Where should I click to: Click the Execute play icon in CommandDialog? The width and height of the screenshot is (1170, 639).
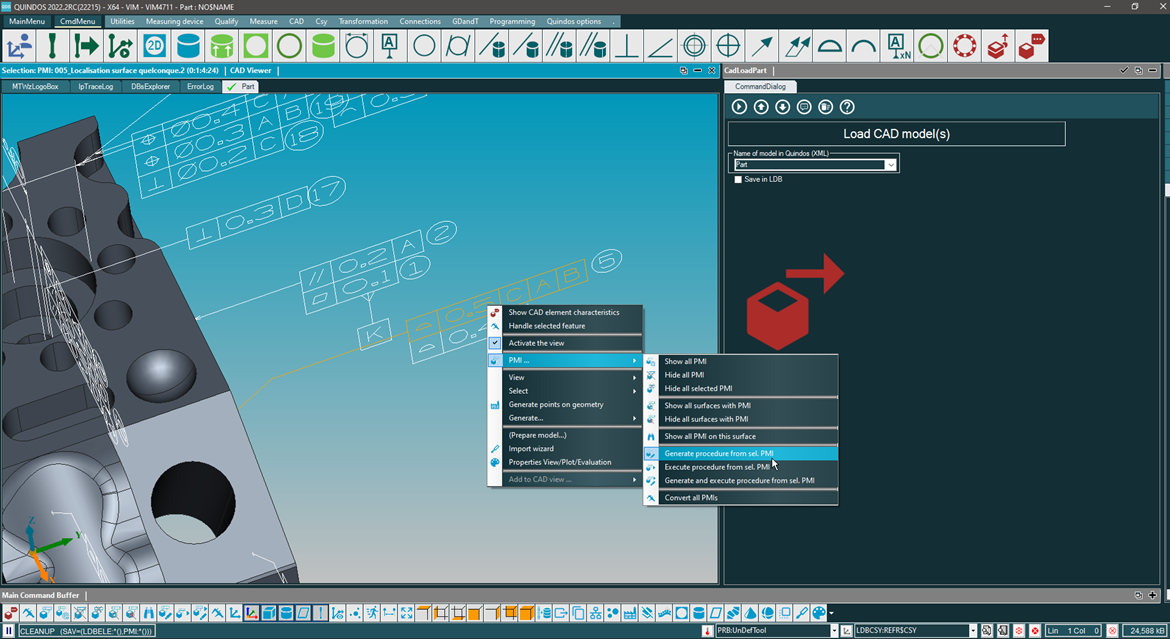point(738,106)
